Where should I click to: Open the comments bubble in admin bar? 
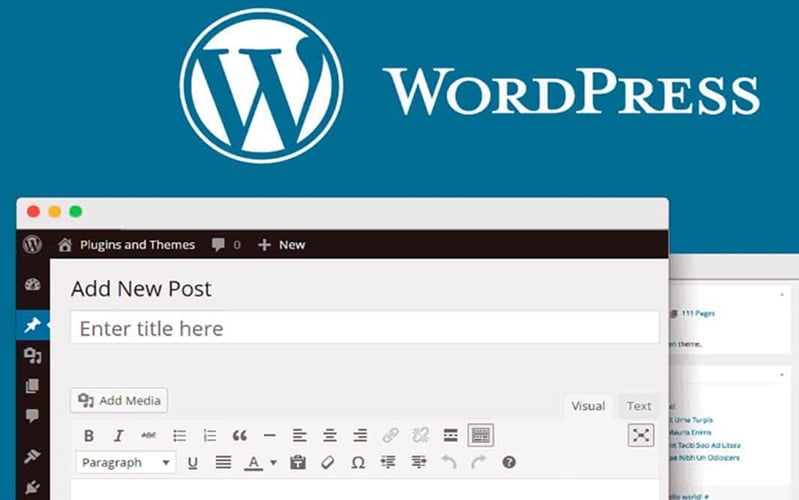(x=226, y=245)
